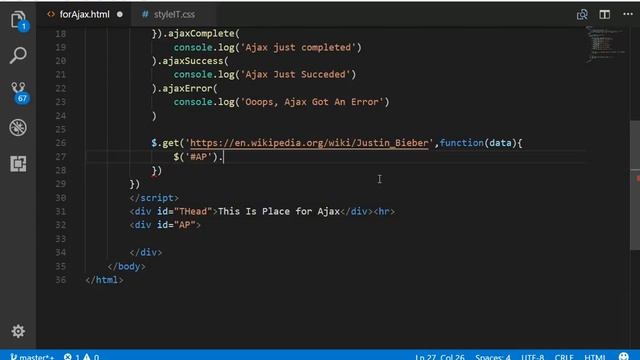Select the UTF-8 encoding option

click(x=532, y=357)
